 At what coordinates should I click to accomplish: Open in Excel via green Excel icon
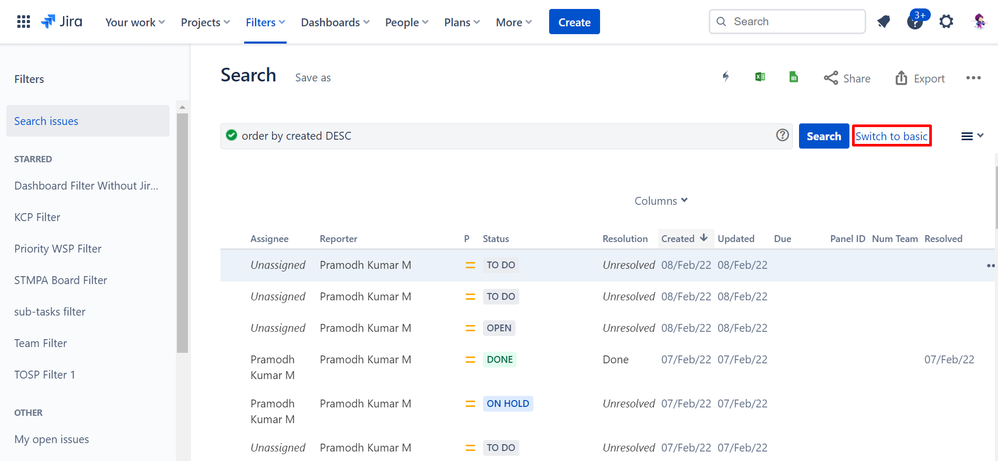point(760,78)
